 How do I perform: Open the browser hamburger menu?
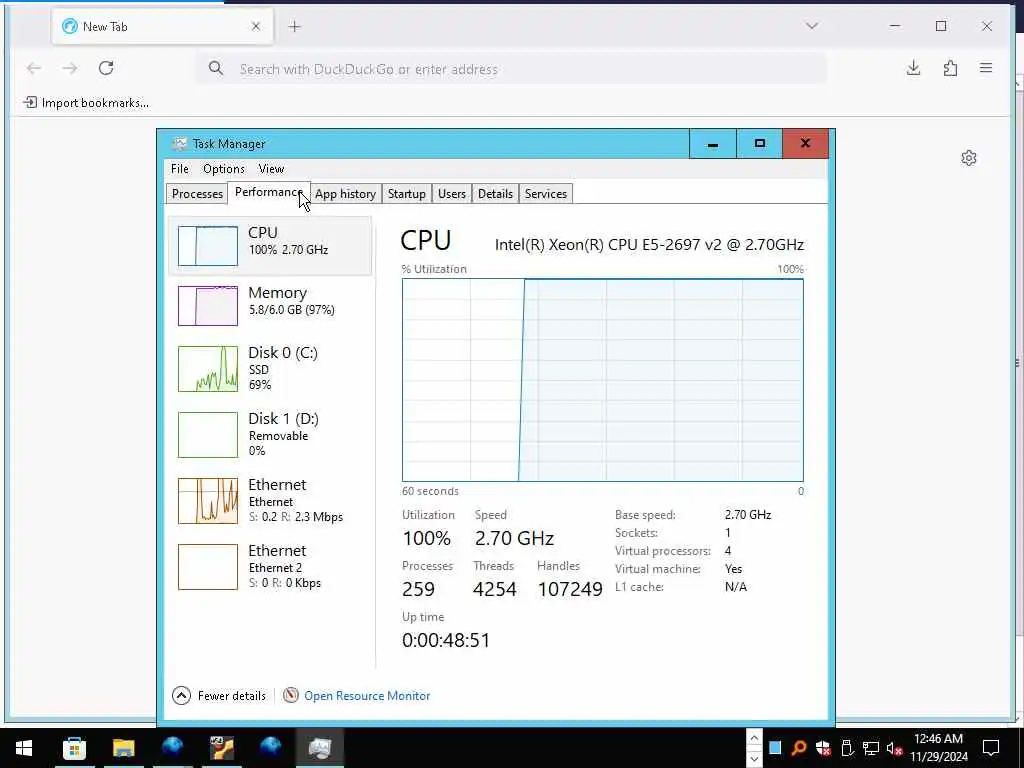tap(986, 68)
